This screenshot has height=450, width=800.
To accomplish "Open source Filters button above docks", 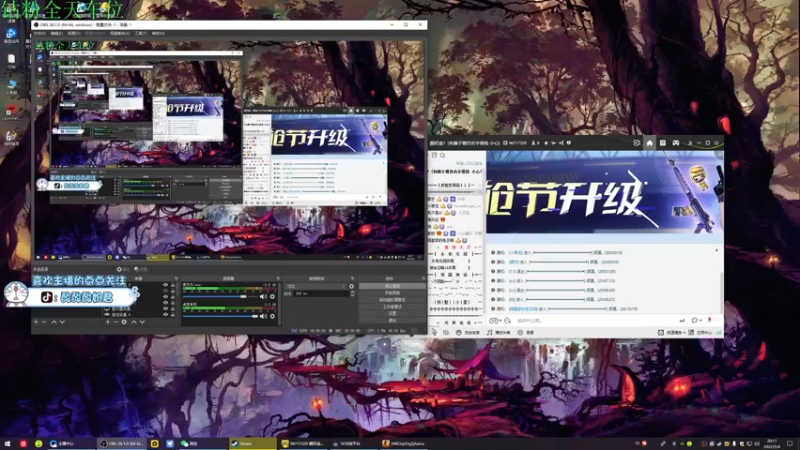I will pyautogui.click(x=141, y=269).
